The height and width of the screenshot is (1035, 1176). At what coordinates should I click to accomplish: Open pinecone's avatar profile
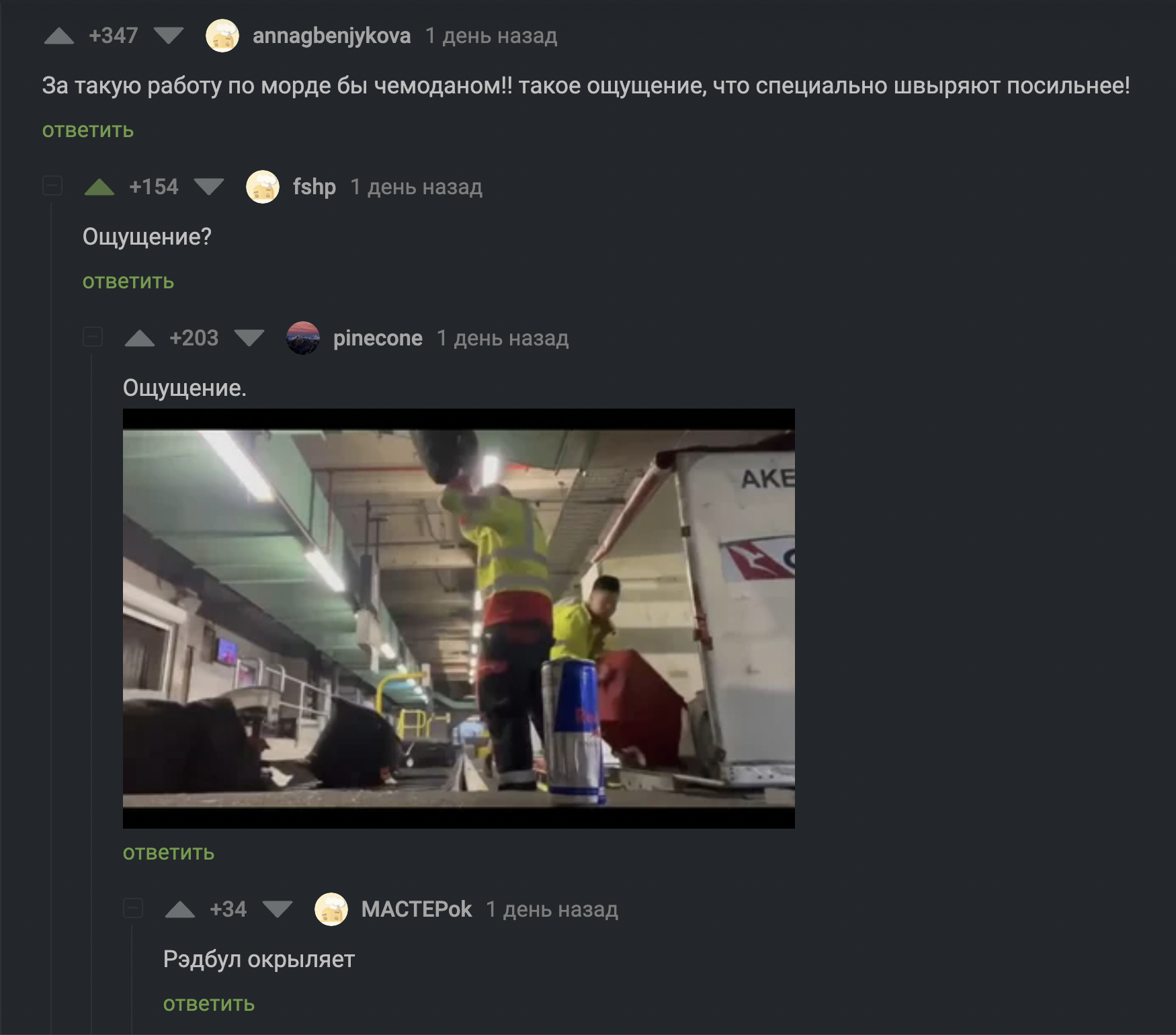point(303,338)
